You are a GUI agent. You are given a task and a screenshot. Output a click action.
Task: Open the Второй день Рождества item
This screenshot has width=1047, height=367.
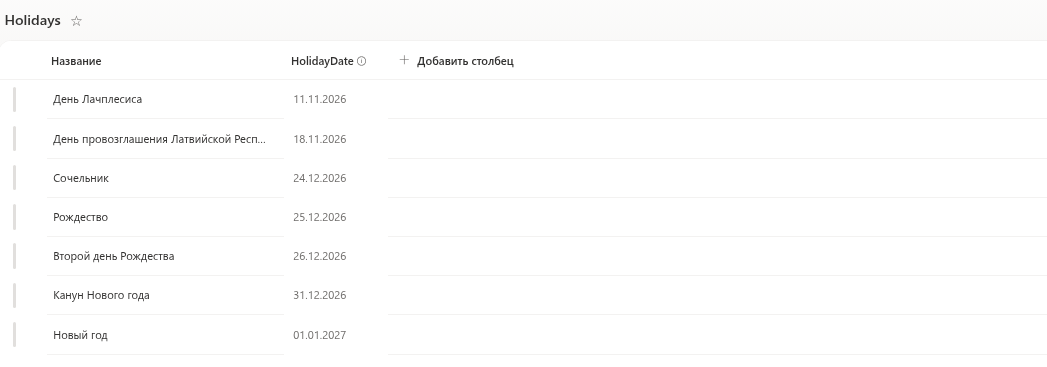click(x=114, y=256)
